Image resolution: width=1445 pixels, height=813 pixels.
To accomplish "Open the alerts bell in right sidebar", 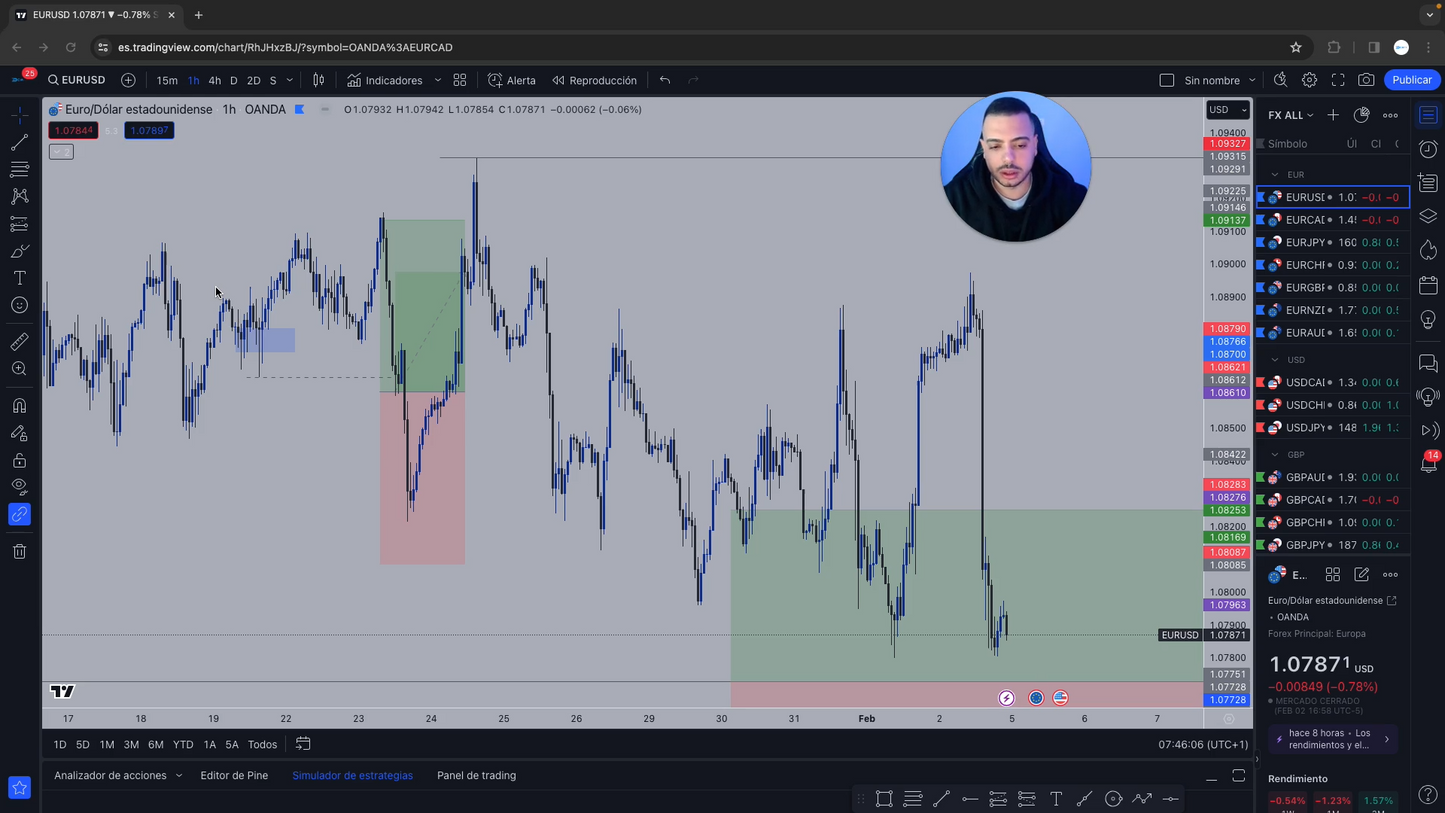I will (x=1428, y=464).
